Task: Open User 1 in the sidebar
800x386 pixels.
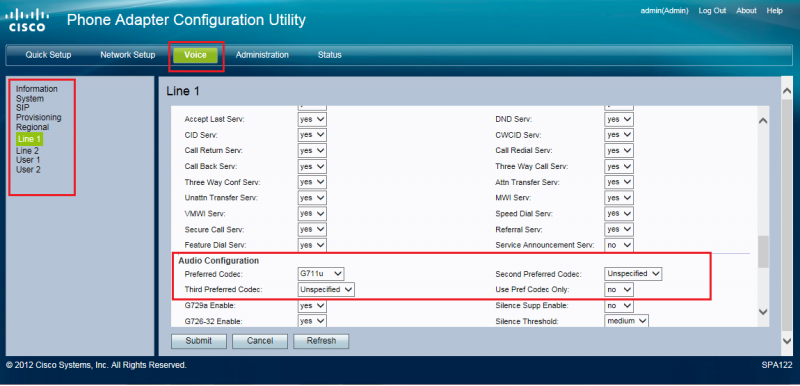Action: (x=28, y=160)
